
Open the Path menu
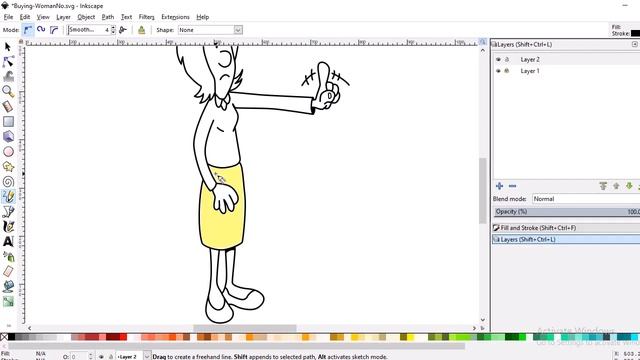108,17
